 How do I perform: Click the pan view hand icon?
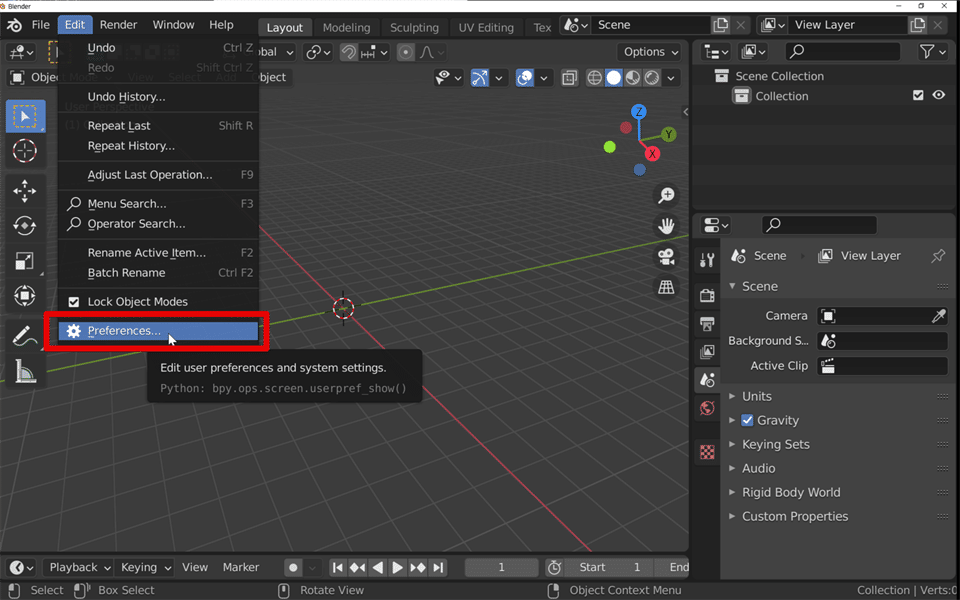[x=666, y=226]
